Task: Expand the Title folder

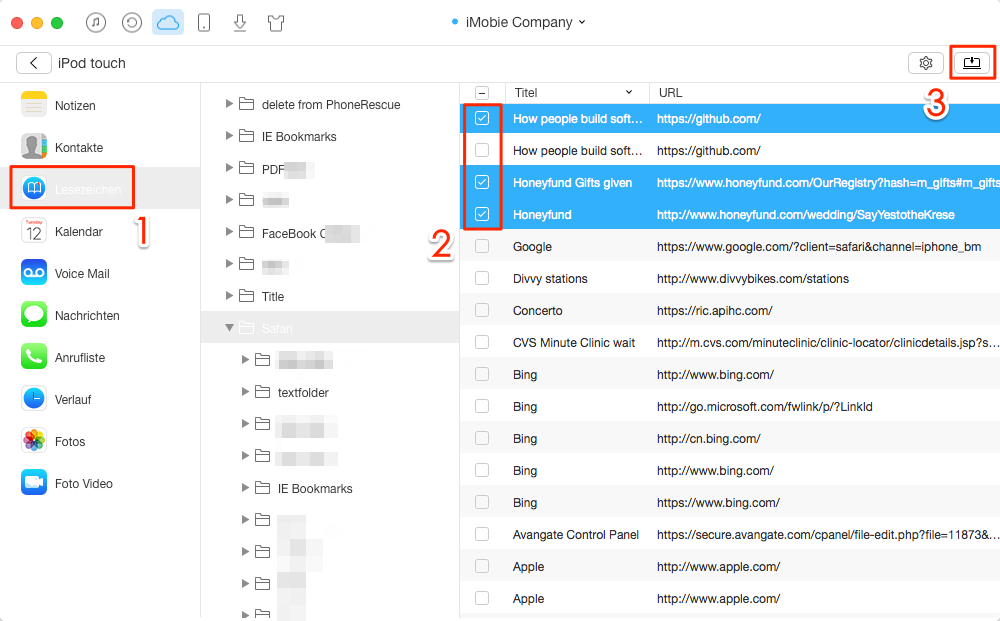Action: coord(229,296)
